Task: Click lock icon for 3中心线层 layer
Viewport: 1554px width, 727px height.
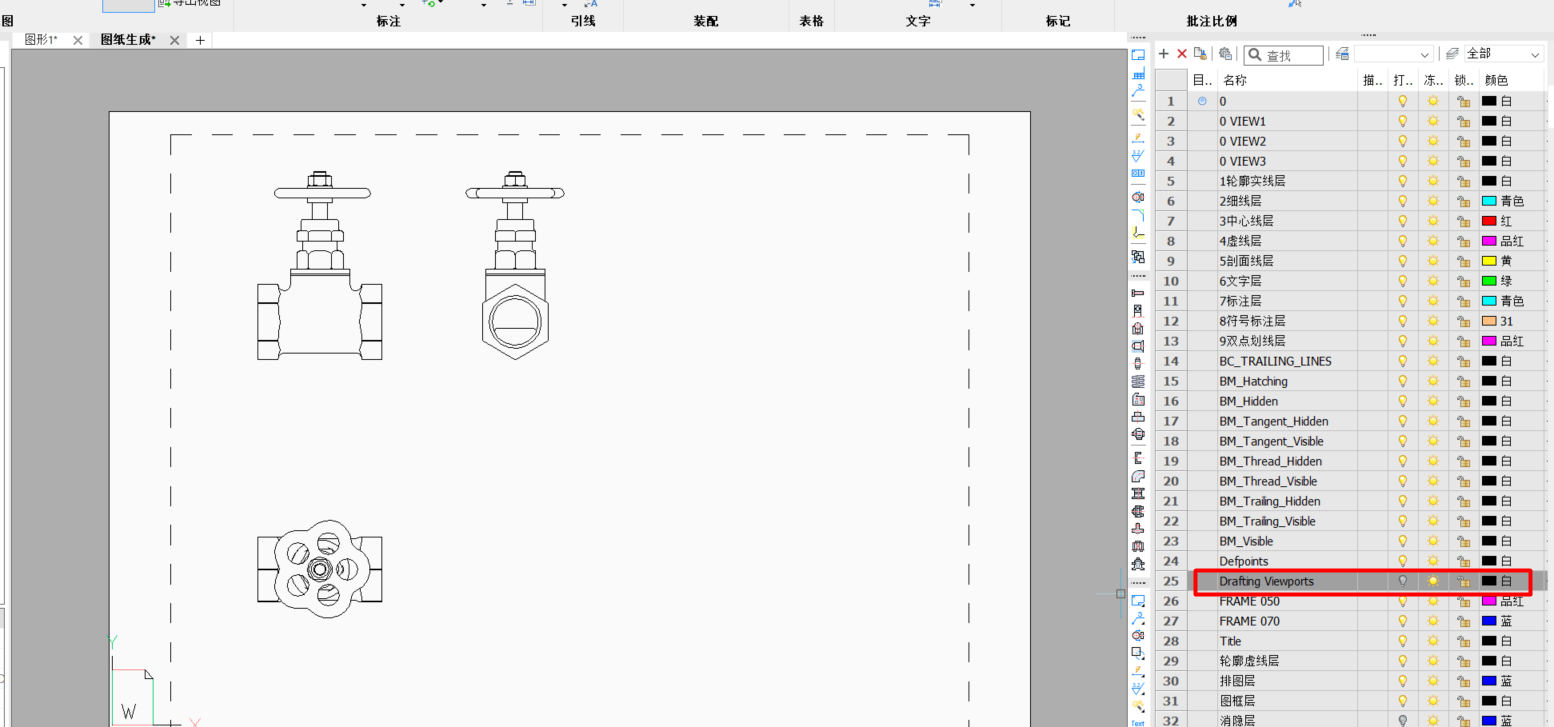Action: (x=1463, y=221)
